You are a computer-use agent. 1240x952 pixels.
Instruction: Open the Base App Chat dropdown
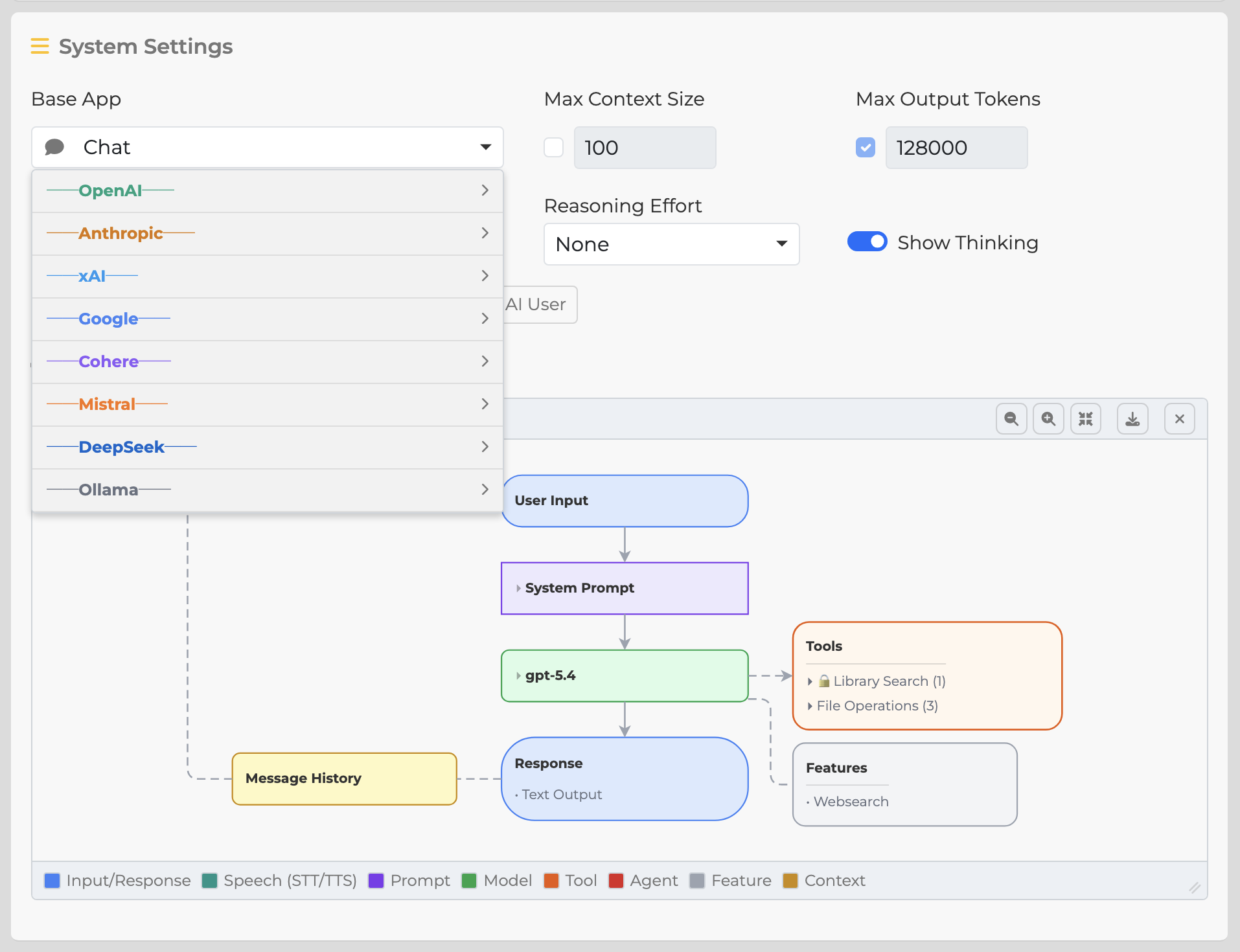(x=268, y=147)
